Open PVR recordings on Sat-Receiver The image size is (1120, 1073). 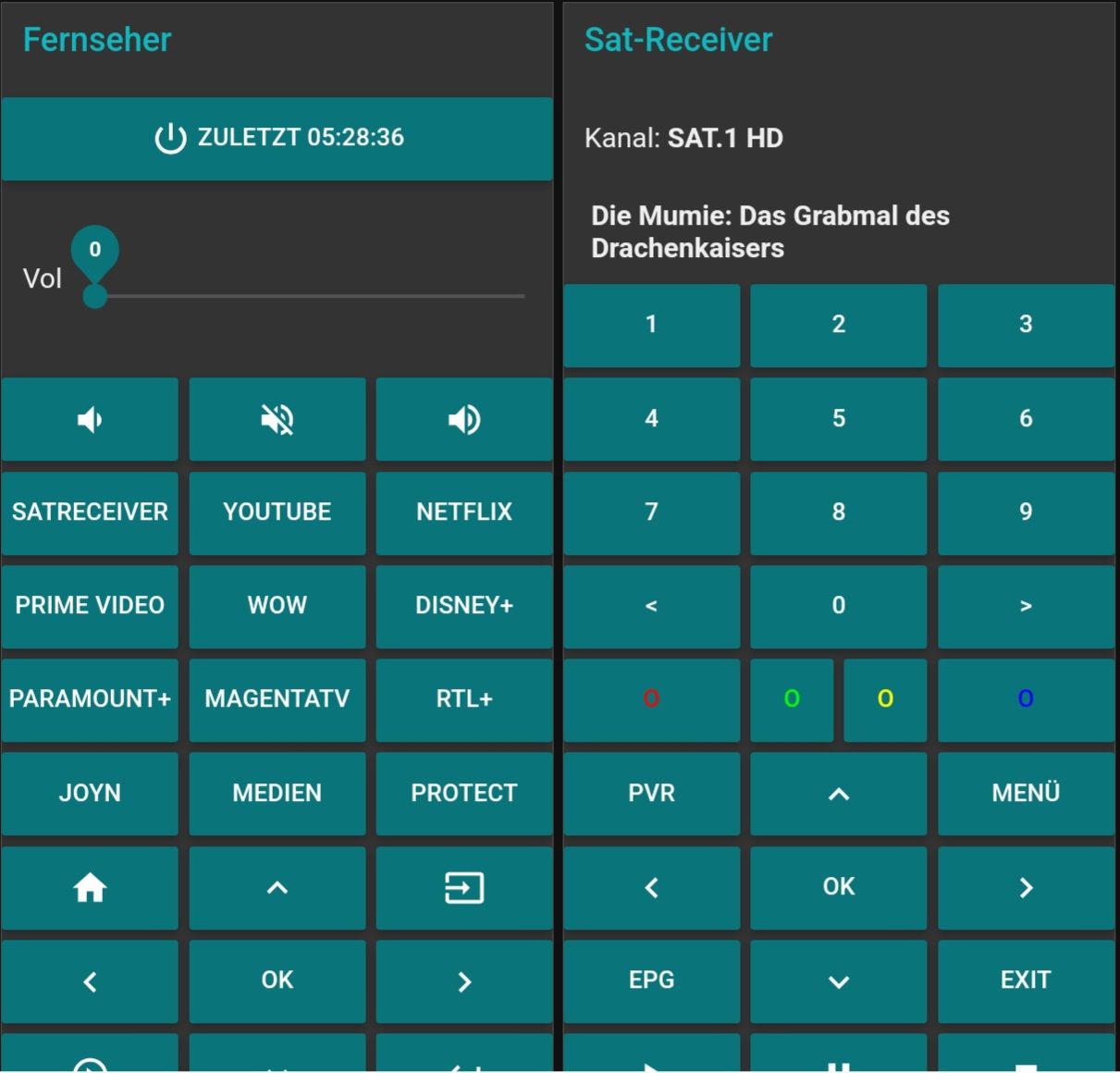click(x=652, y=794)
